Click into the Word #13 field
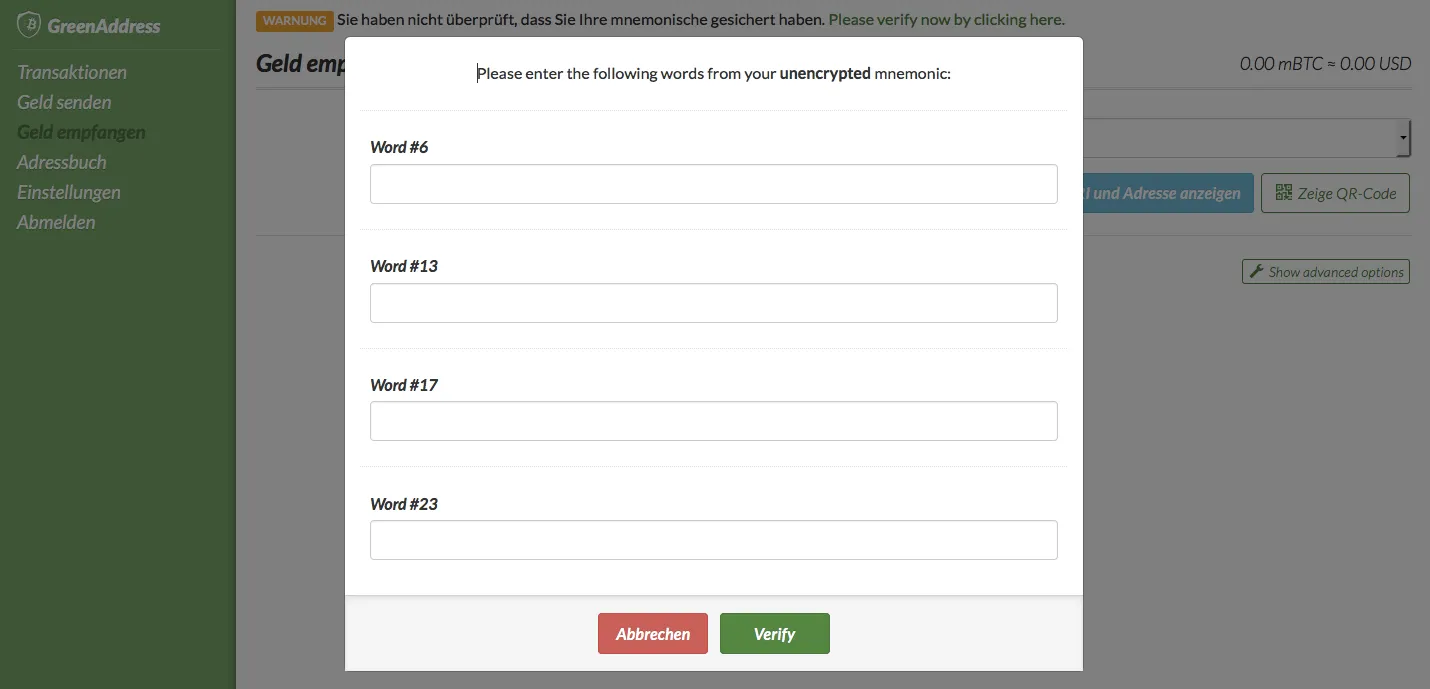Viewport: 1430px width, 689px height. tap(713, 303)
